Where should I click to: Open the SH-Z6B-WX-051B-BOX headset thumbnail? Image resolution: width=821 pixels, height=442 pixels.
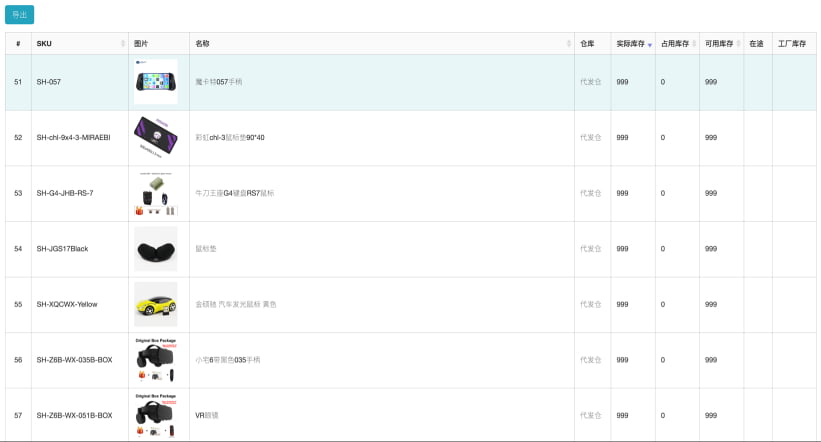(x=156, y=415)
